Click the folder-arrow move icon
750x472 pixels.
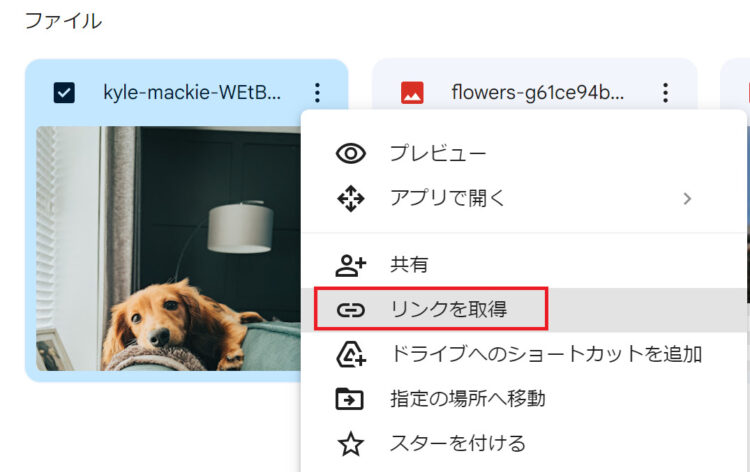pyautogui.click(x=350, y=399)
